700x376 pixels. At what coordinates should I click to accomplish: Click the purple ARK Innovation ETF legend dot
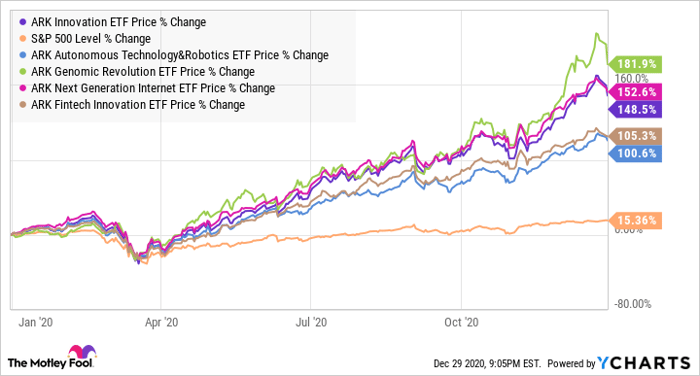(x=23, y=22)
